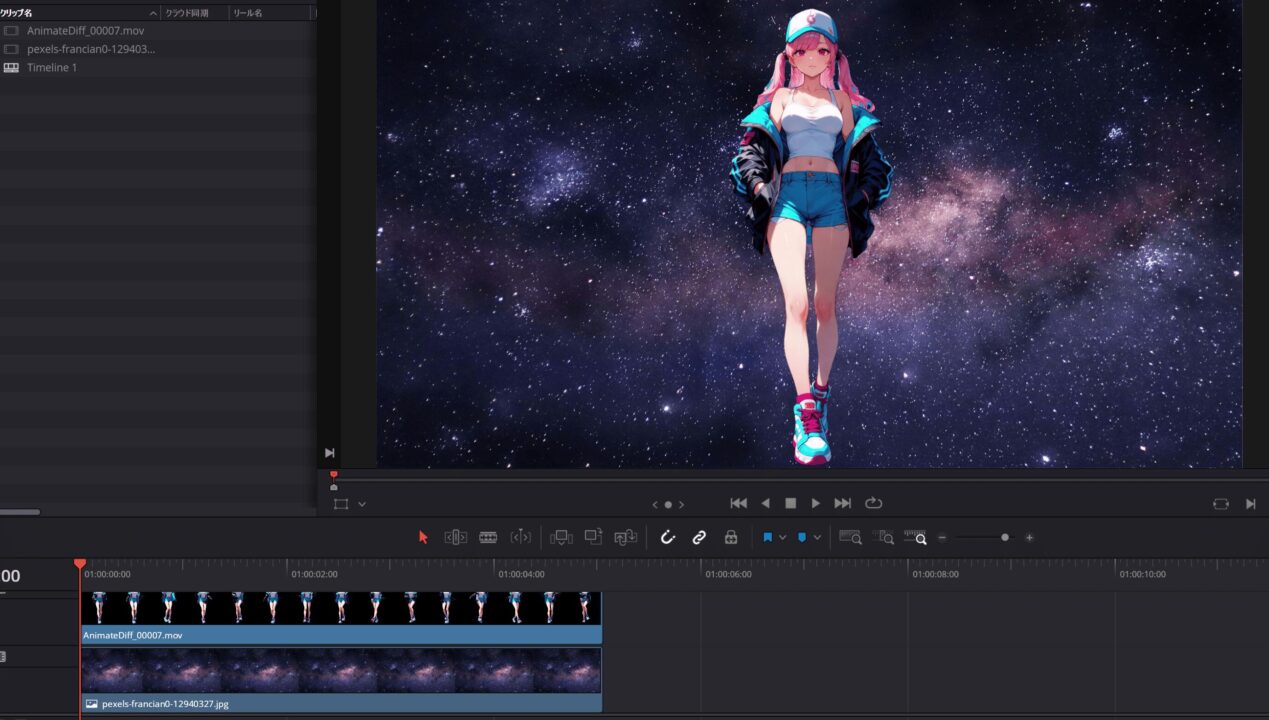Click the Transform overlay tool icon

341,504
